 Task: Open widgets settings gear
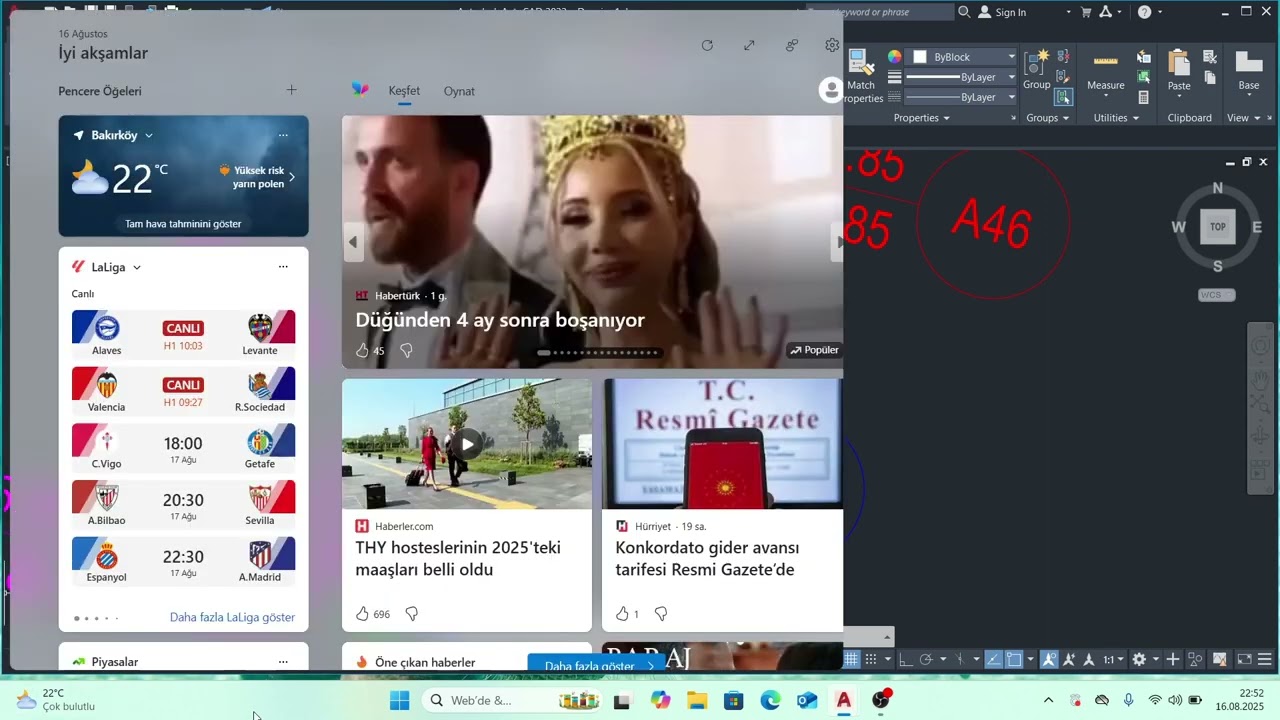point(832,45)
